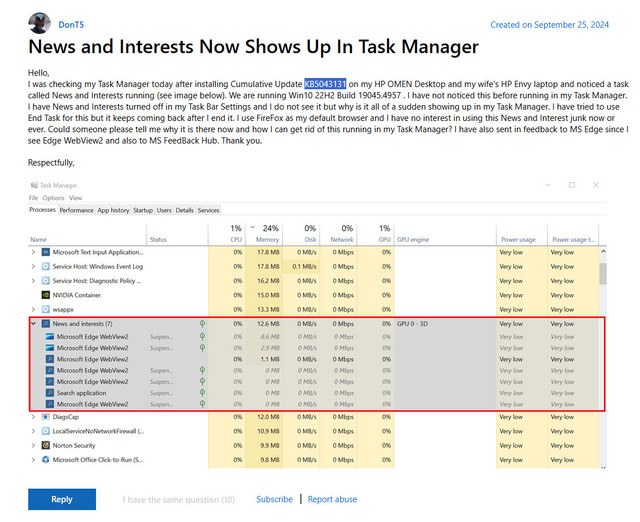Open the DonT5 profile link
The height and width of the screenshot is (522, 640).
(x=71, y=25)
